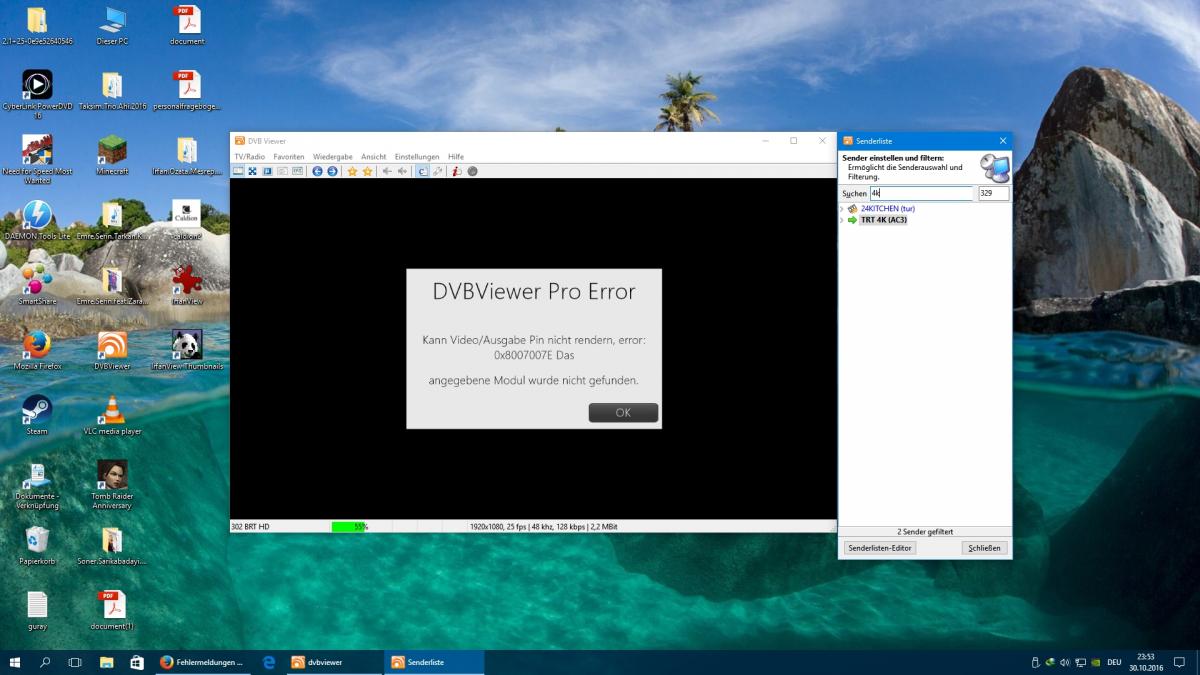Open the personalfragebogen PDF on desktop
The image size is (1200, 675).
pyautogui.click(x=187, y=91)
